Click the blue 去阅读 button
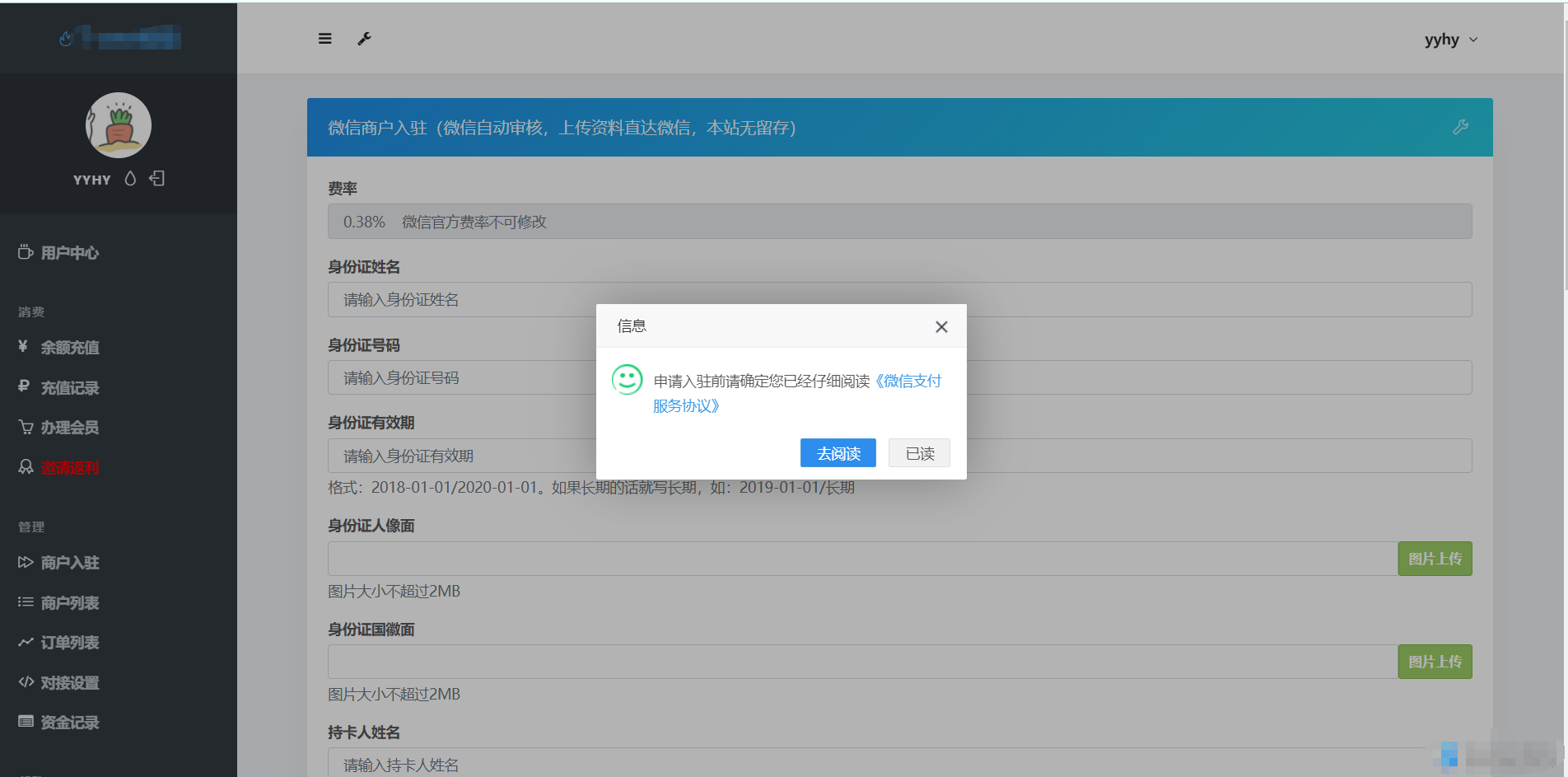The height and width of the screenshot is (777, 1568). [838, 453]
